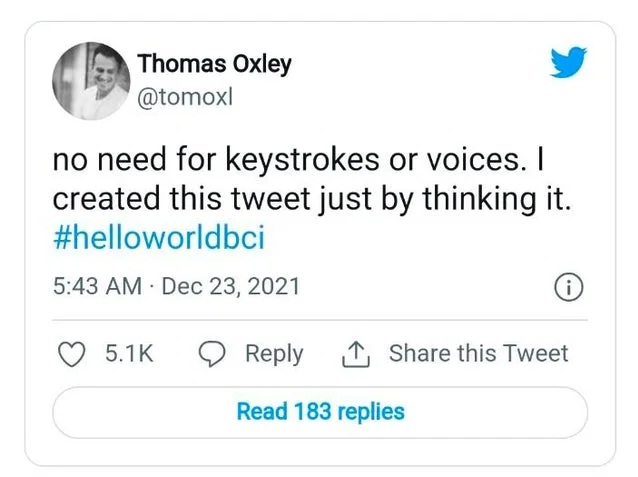Open the tweet info circle icon

568,287
